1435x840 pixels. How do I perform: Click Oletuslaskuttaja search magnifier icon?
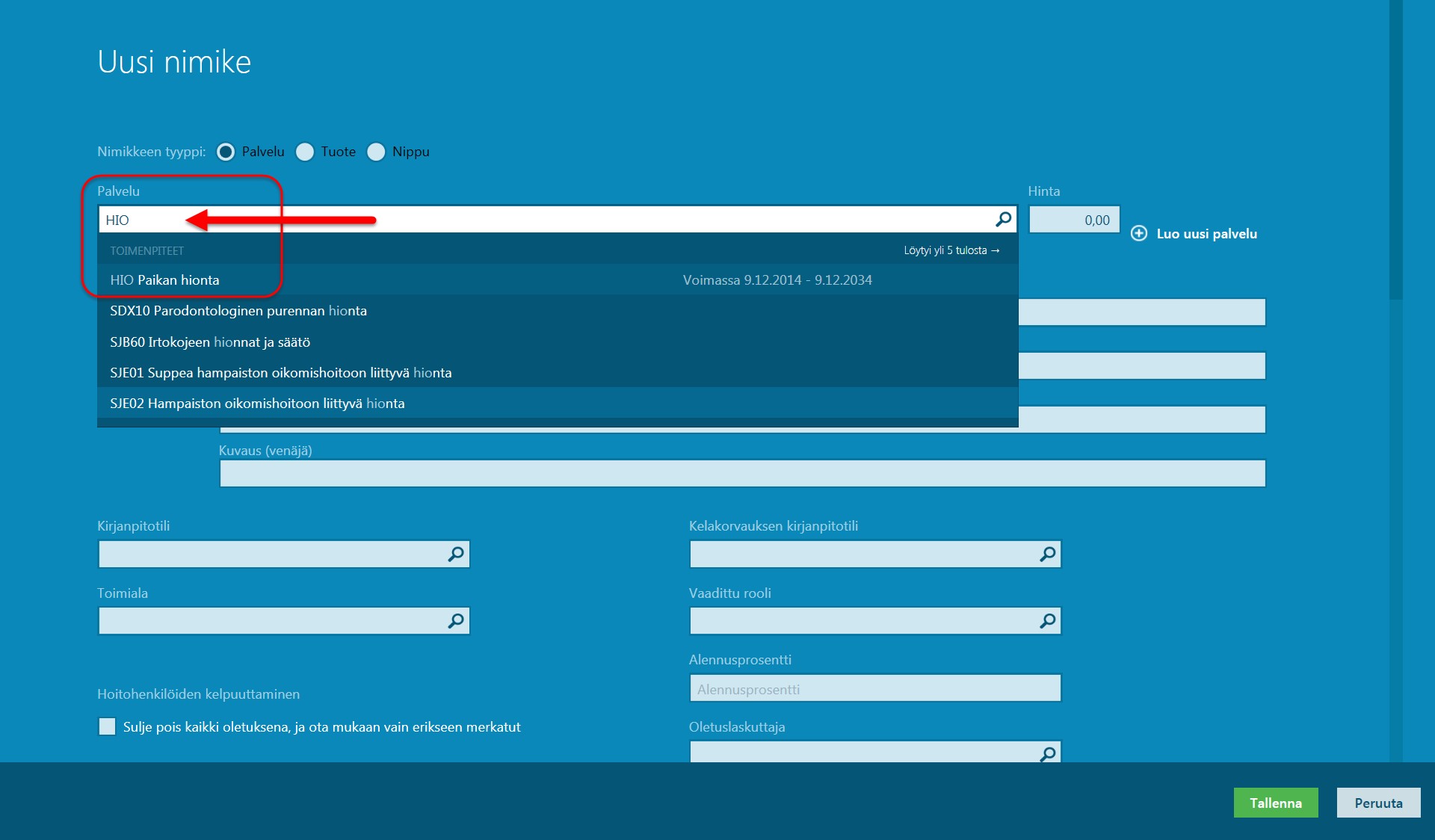[x=1047, y=753]
